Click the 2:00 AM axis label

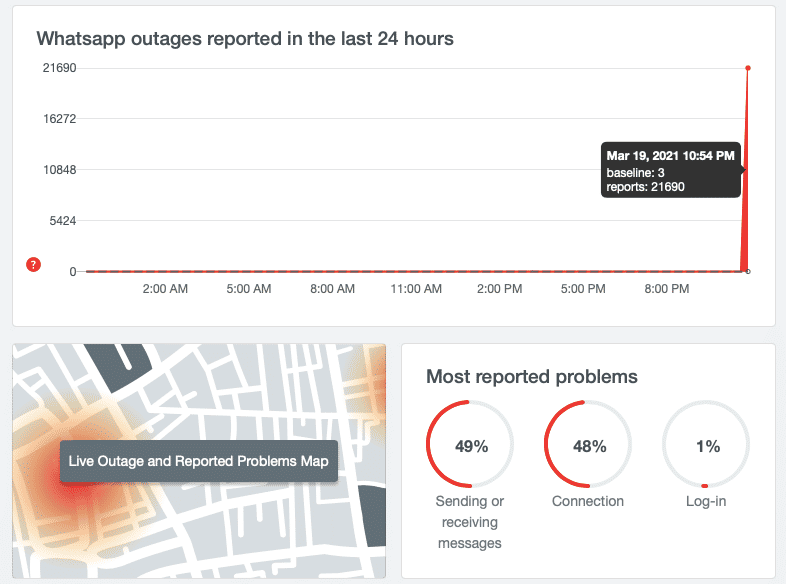pos(165,289)
